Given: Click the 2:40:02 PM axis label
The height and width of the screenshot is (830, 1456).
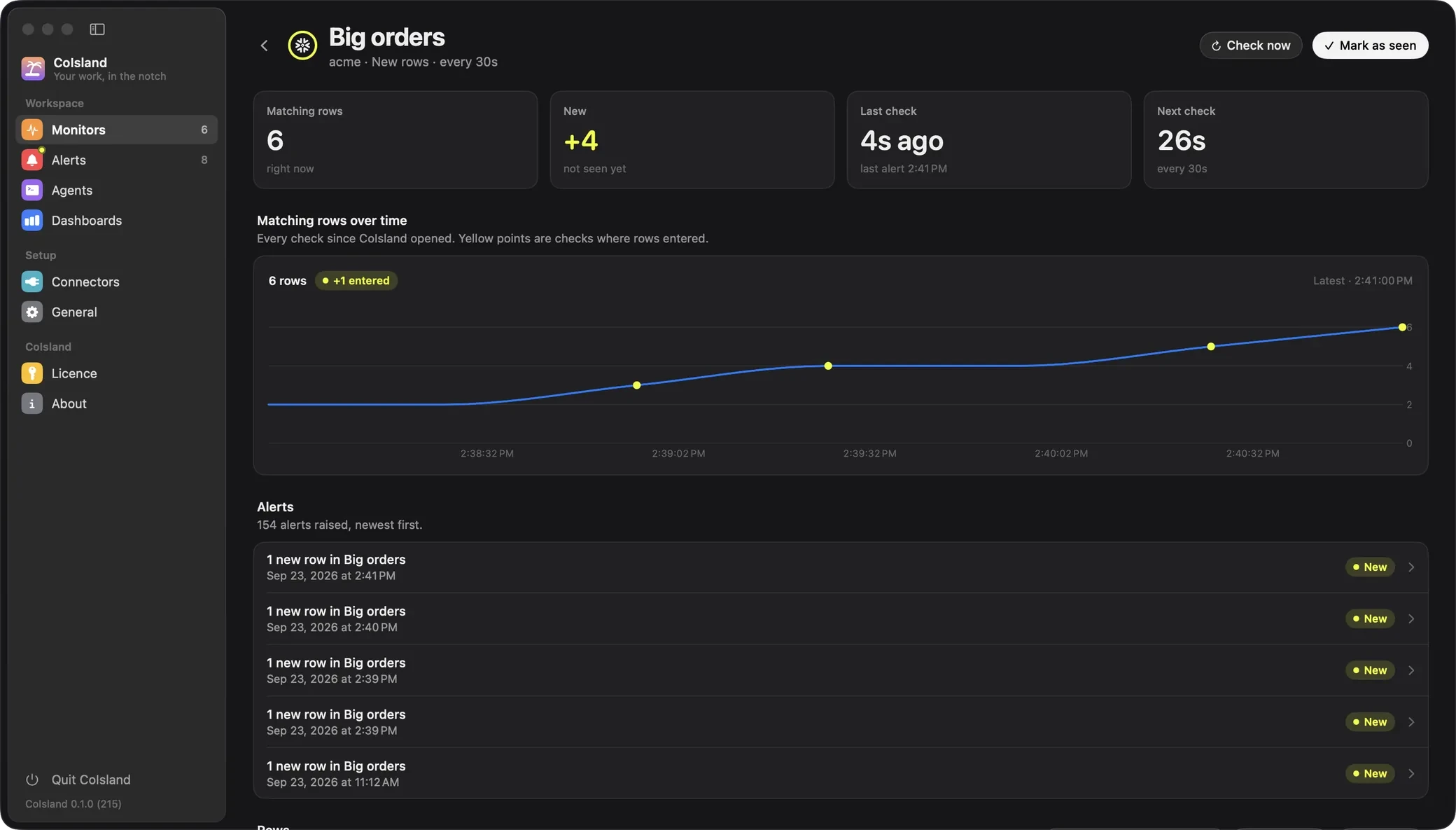Looking at the screenshot, I should (x=1061, y=454).
